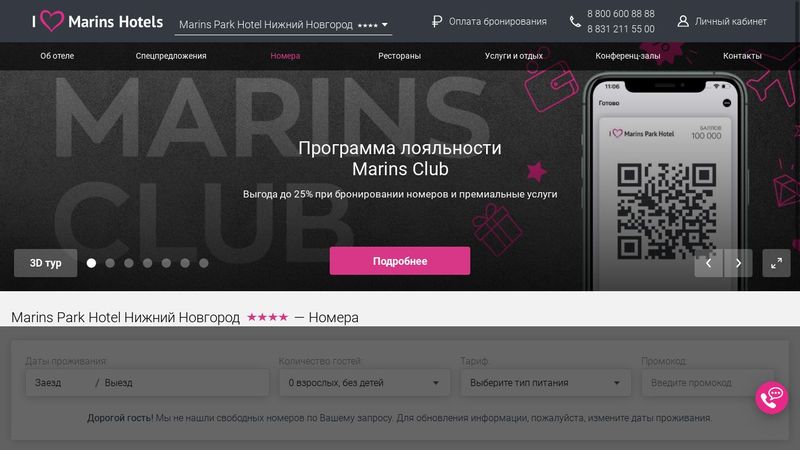This screenshot has height=450, width=800.
Task: Click the pink Подробнее button
Action: pos(400,261)
